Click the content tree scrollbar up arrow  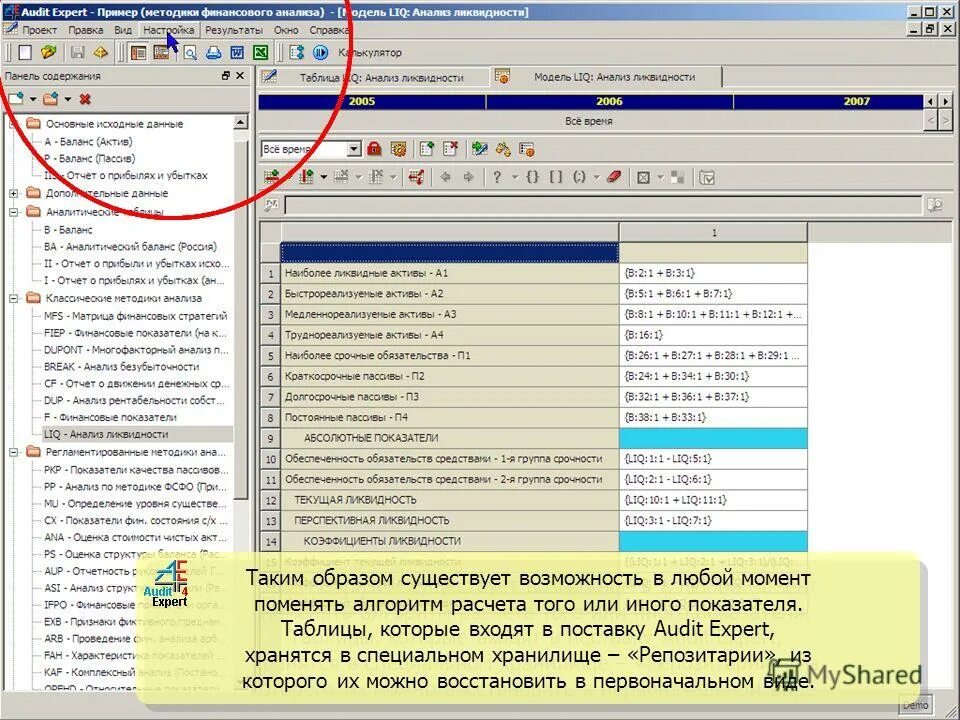click(x=240, y=122)
